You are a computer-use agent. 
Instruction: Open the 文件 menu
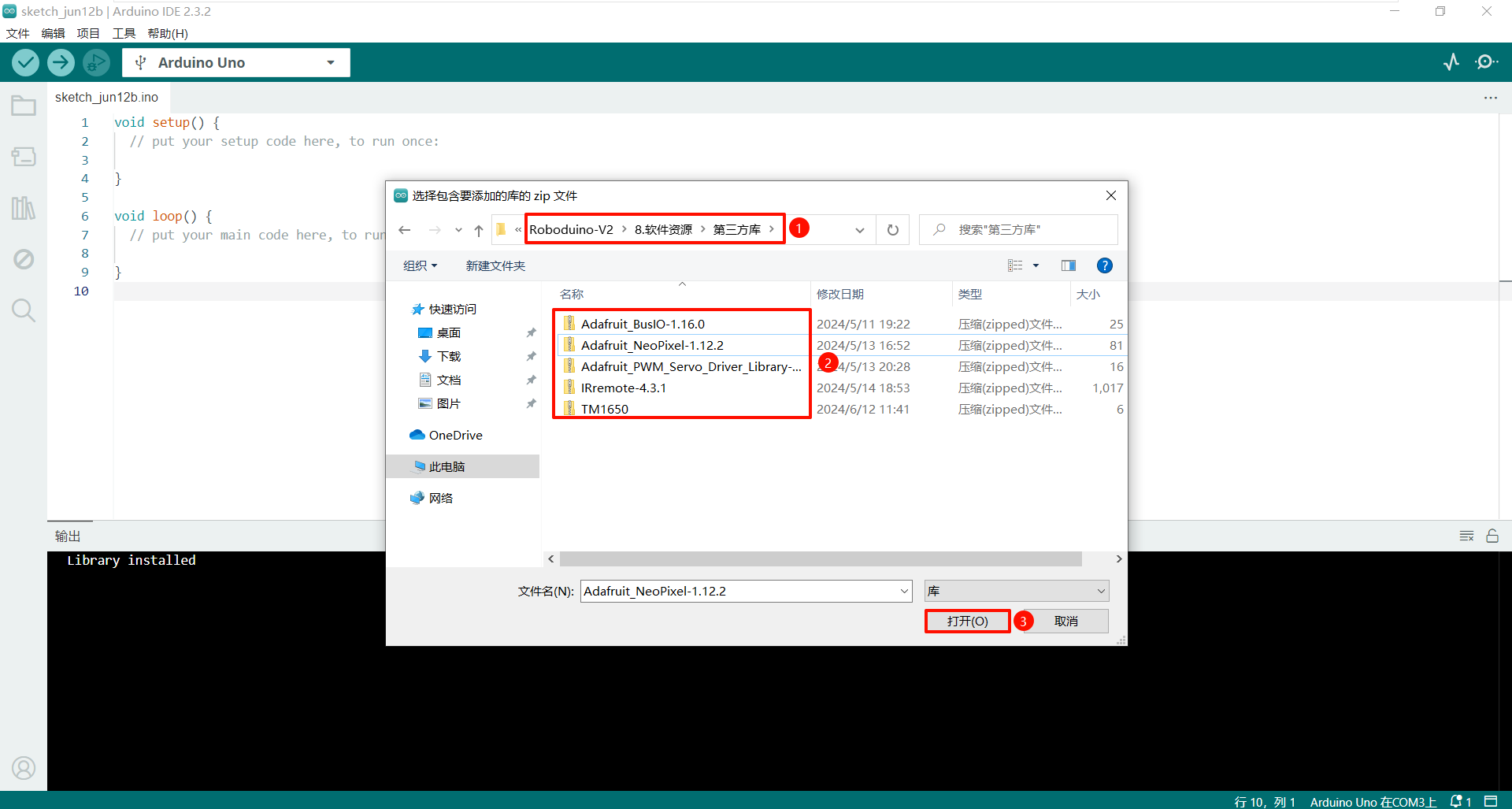coord(17,33)
